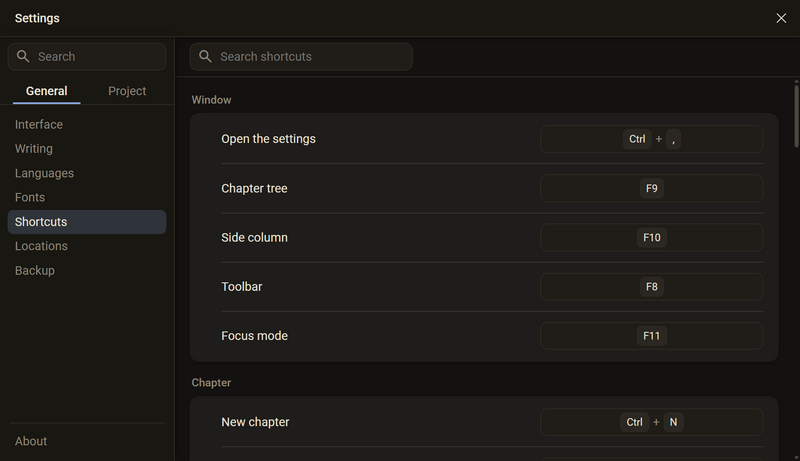800x461 pixels.
Task: Click the shortcuts list vertical scrollbar thumb
Action: click(x=796, y=116)
